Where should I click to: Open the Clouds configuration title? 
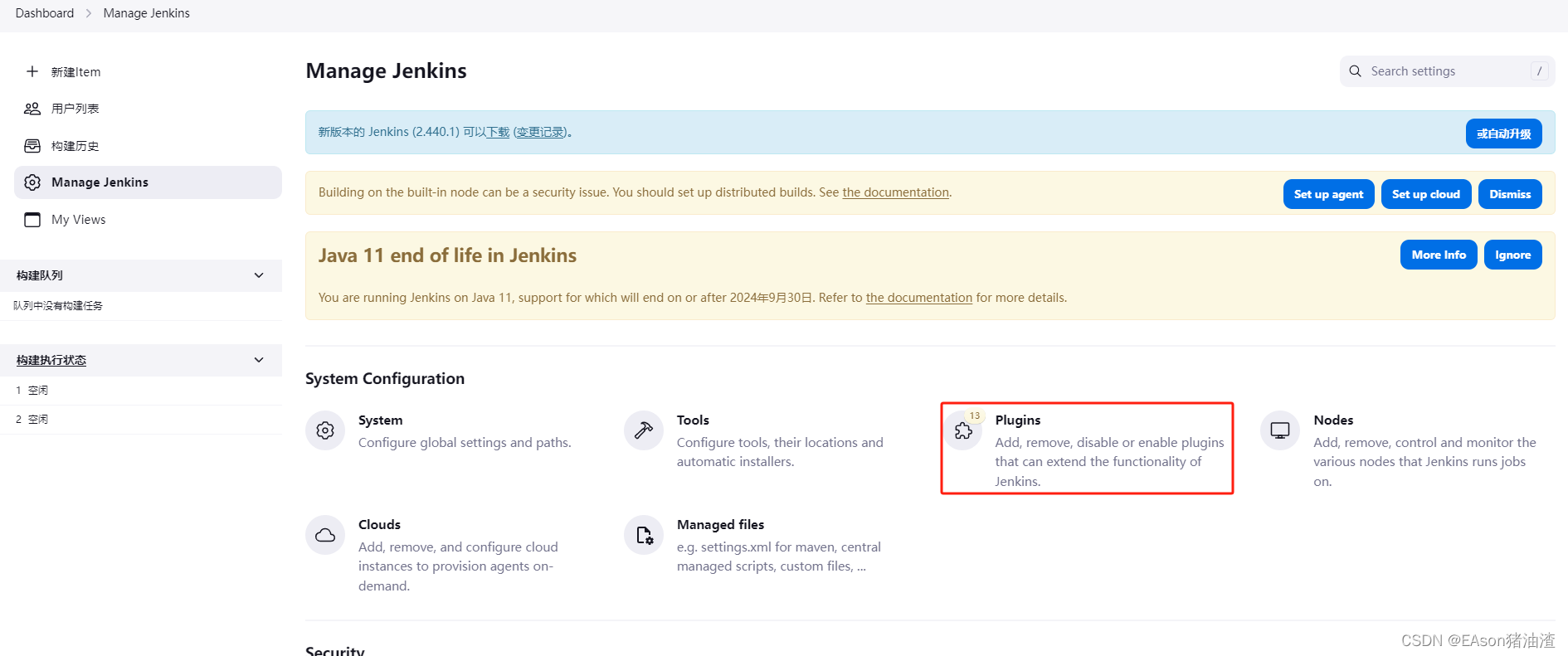tap(379, 525)
